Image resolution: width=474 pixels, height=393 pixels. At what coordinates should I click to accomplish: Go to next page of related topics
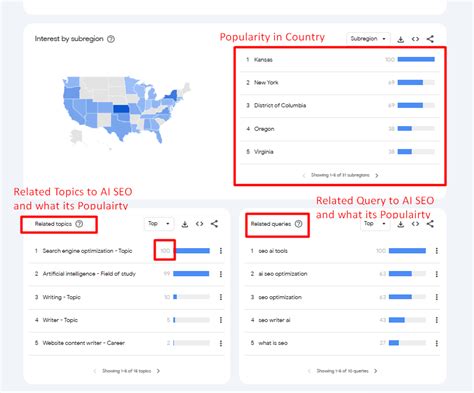[x=158, y=371]
